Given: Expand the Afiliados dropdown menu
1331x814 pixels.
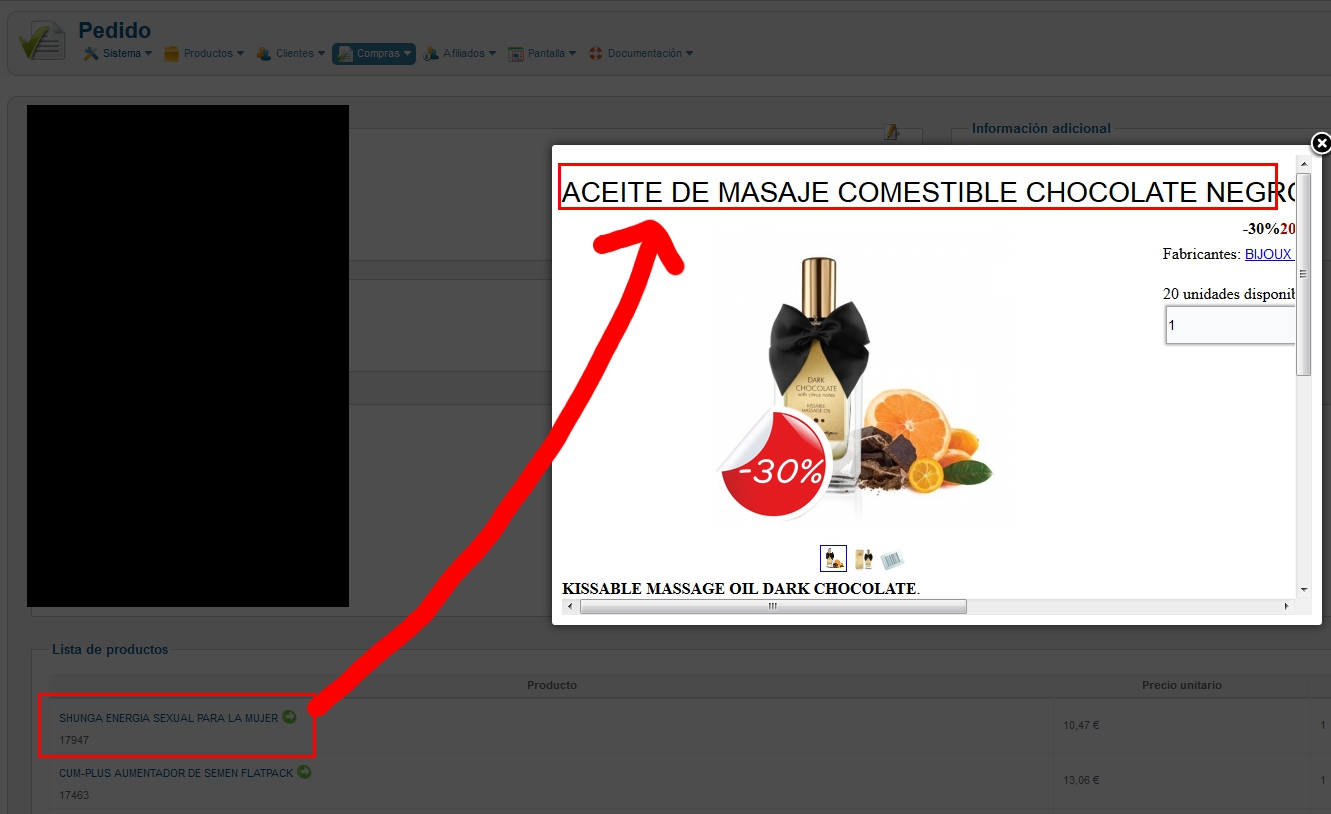Looking at the screenshot, I should tap(459, 53).
